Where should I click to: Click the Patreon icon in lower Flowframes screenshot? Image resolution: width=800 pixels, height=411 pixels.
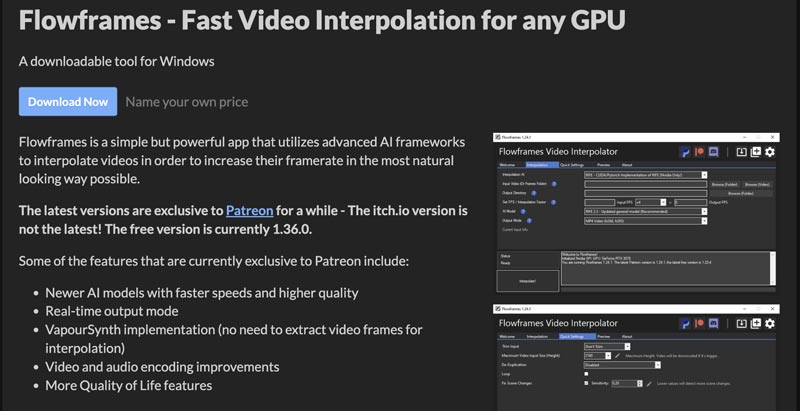click(699, 323)
